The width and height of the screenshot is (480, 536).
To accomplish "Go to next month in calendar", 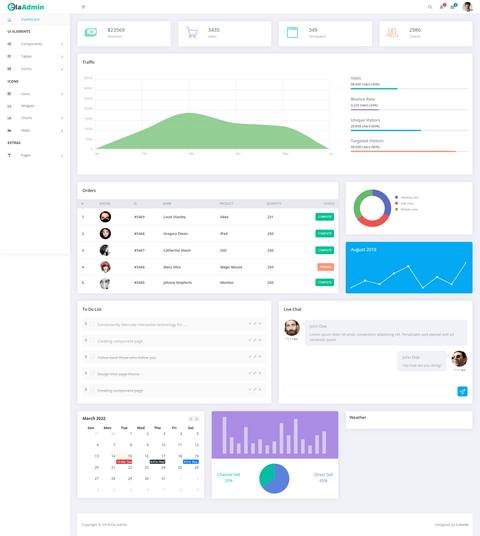I will coord(197,419).
